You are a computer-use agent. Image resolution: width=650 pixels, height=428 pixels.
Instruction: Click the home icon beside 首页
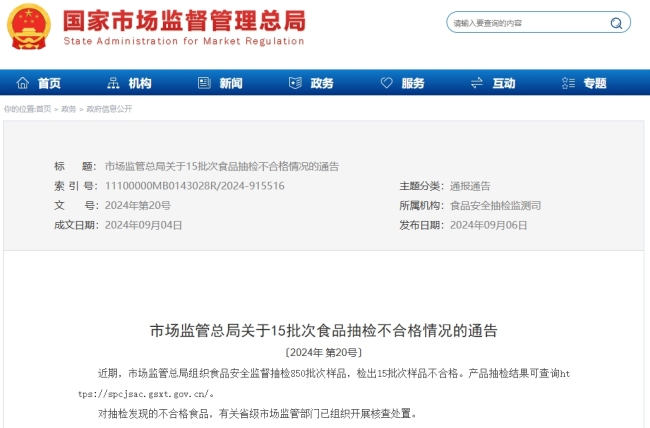click(22, 83)
